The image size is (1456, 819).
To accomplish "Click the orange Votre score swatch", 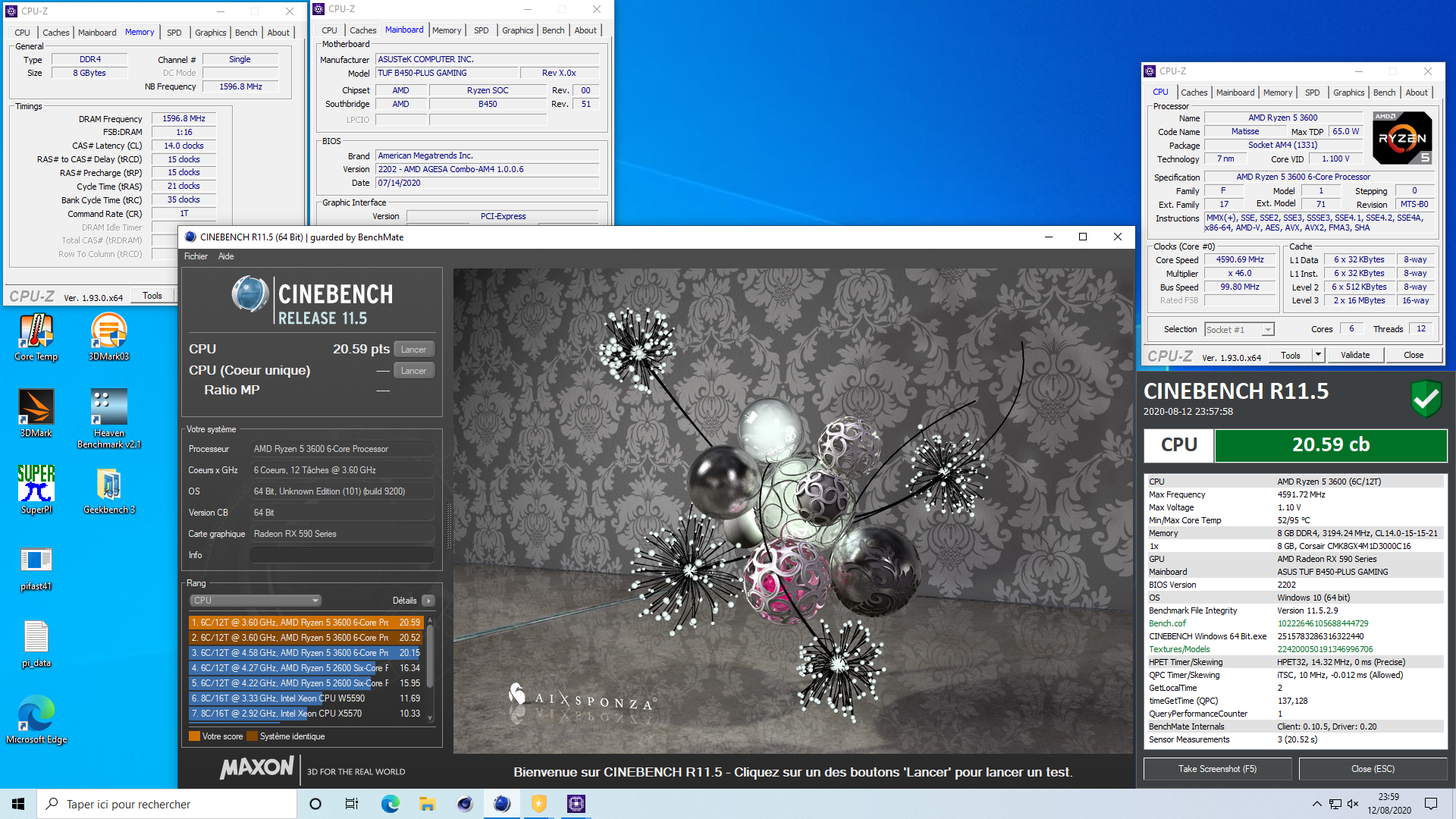I will 194,736.
